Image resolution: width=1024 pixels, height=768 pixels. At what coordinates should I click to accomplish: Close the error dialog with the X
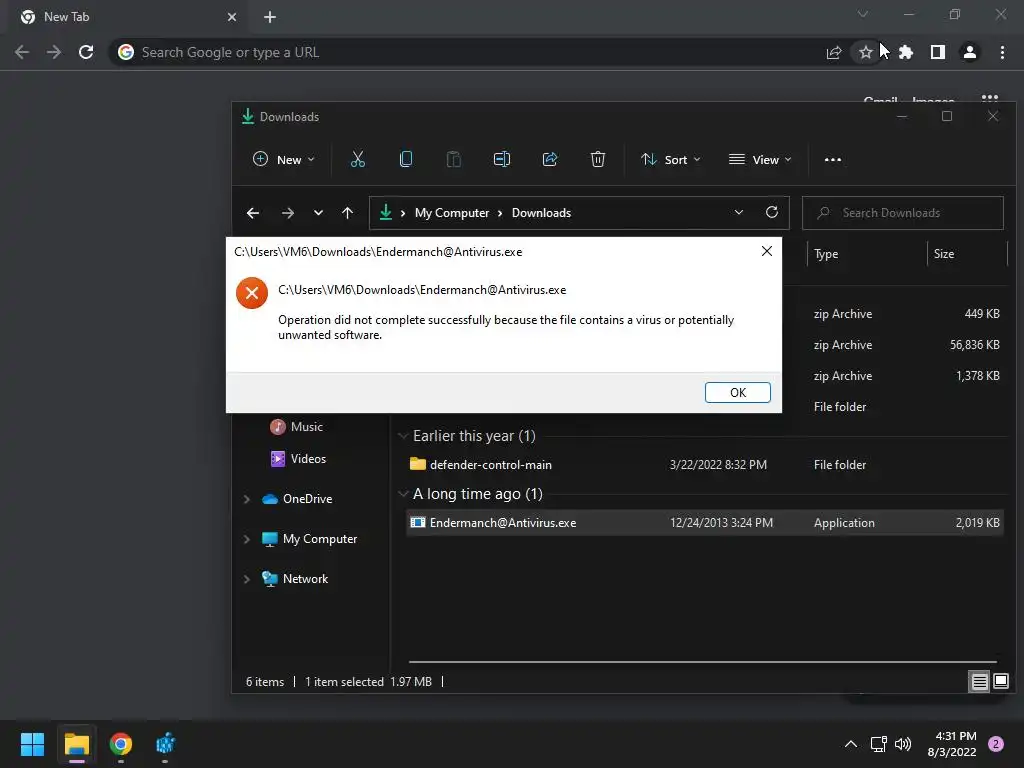(x=767, y=251)
